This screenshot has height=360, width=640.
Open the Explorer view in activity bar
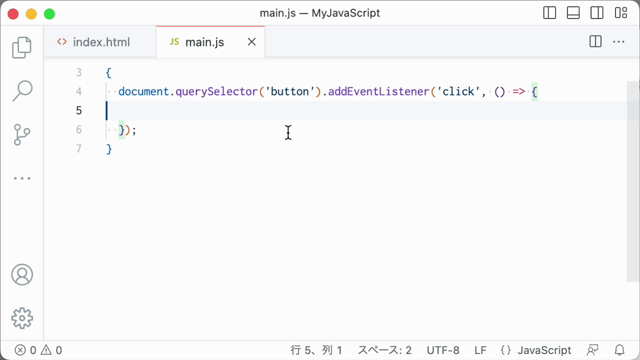tap(22, 47)
